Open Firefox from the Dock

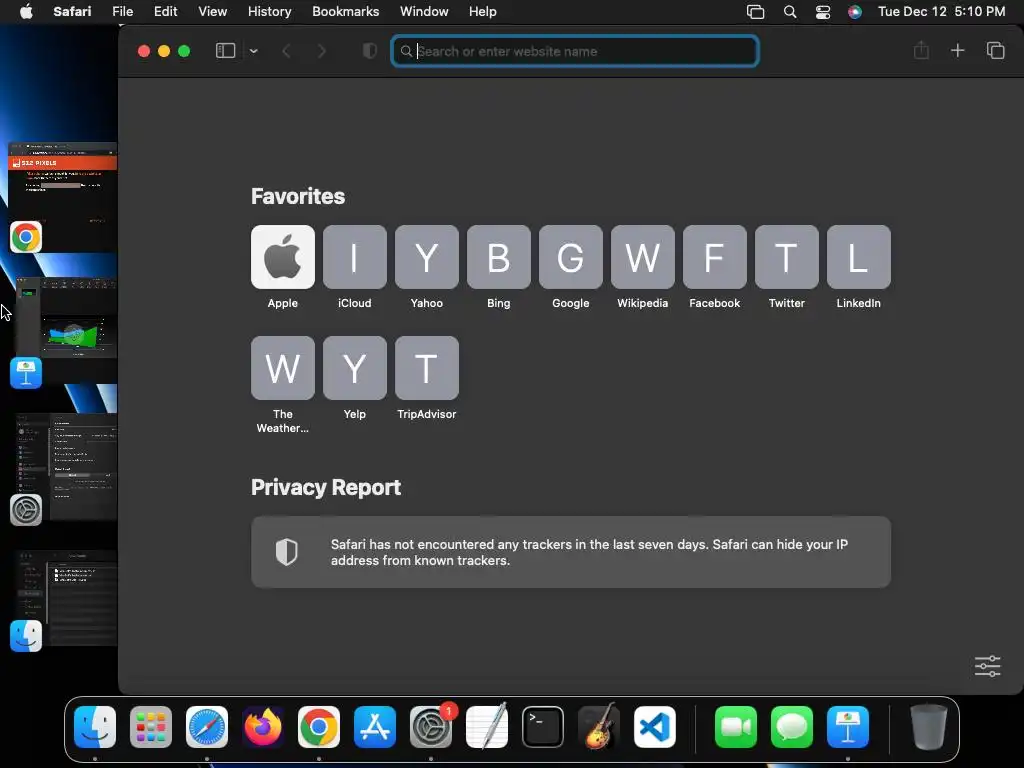pyautogui.click(x=263, y=727)
